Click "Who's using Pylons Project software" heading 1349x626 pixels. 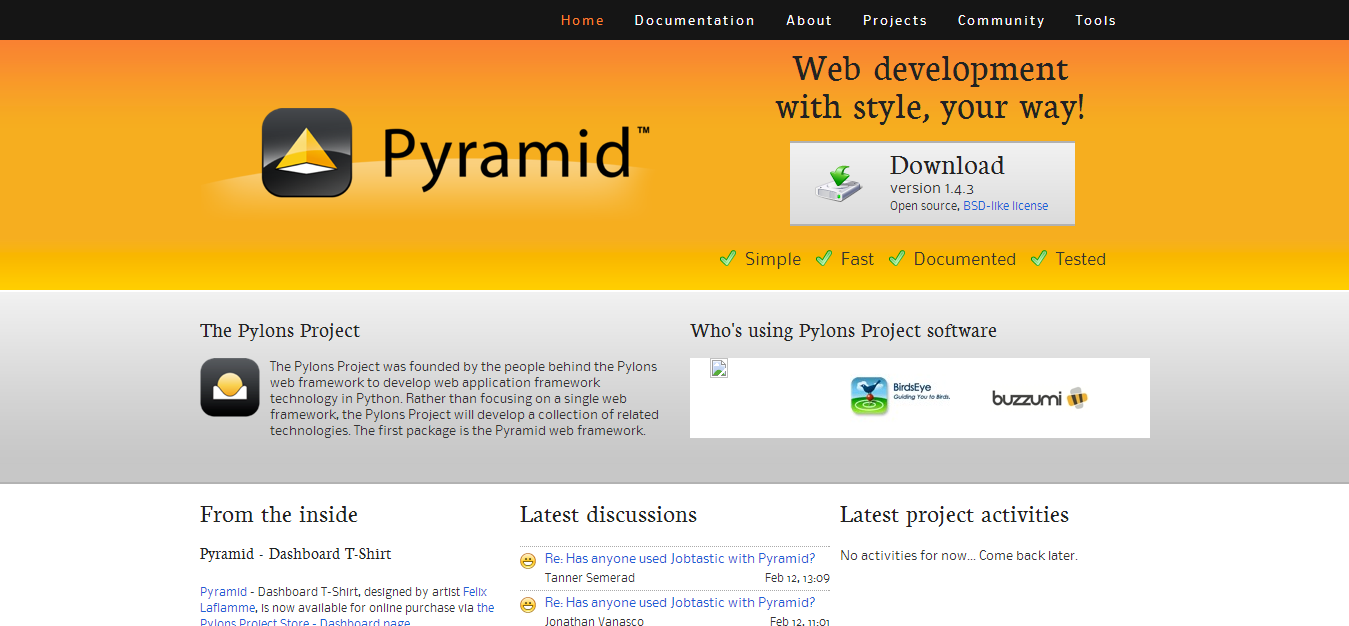point(843,331)
